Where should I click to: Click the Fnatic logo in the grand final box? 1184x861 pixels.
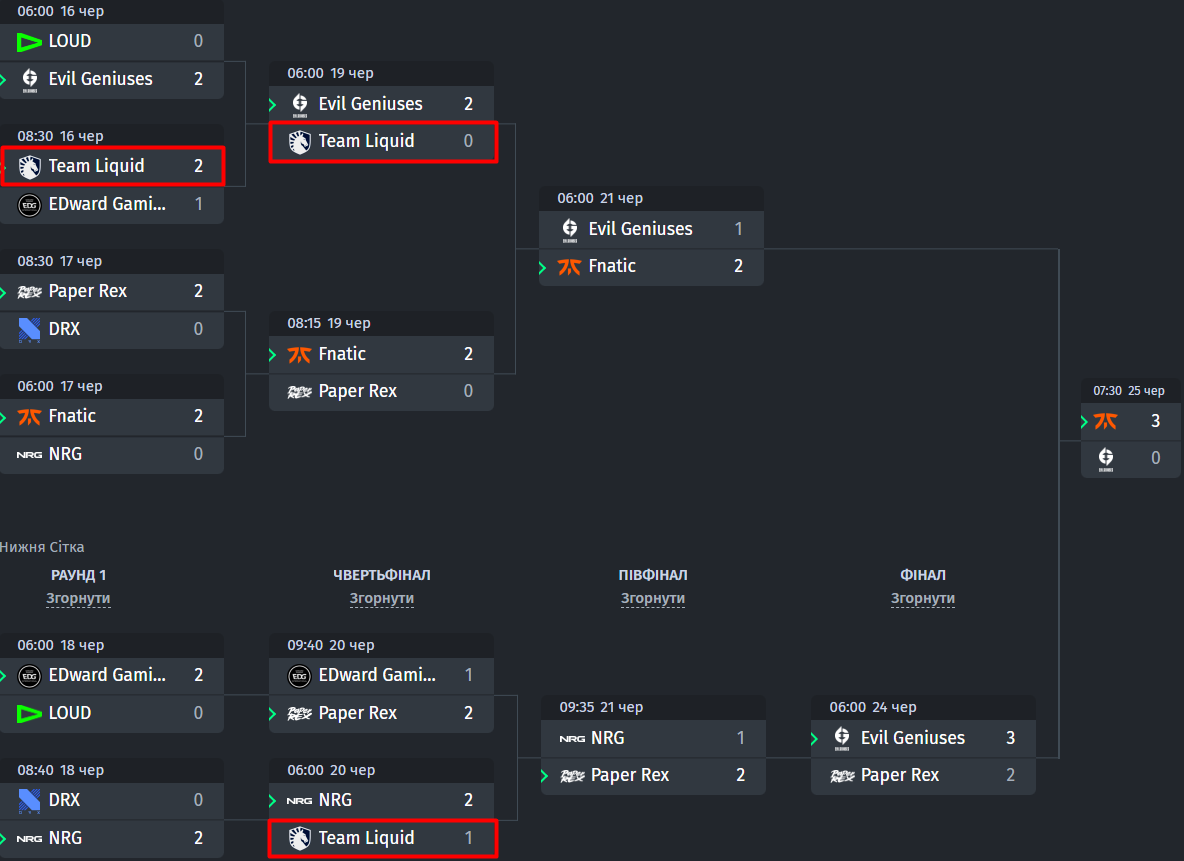tap(1105, 421)
